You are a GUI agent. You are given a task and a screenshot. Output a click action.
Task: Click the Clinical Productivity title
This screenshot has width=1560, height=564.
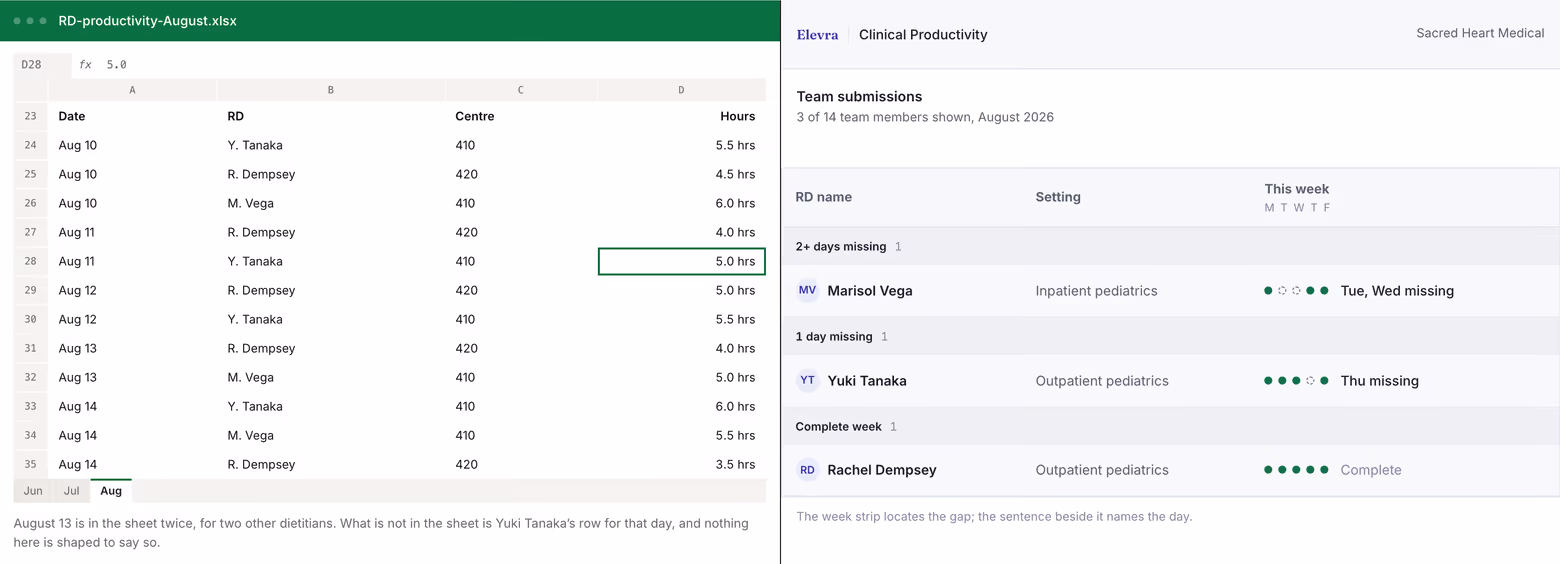pos(923,34)
